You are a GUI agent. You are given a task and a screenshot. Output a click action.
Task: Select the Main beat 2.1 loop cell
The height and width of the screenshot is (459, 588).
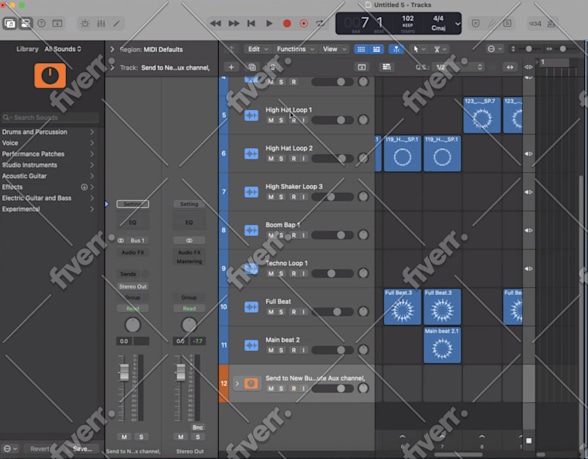442,345
